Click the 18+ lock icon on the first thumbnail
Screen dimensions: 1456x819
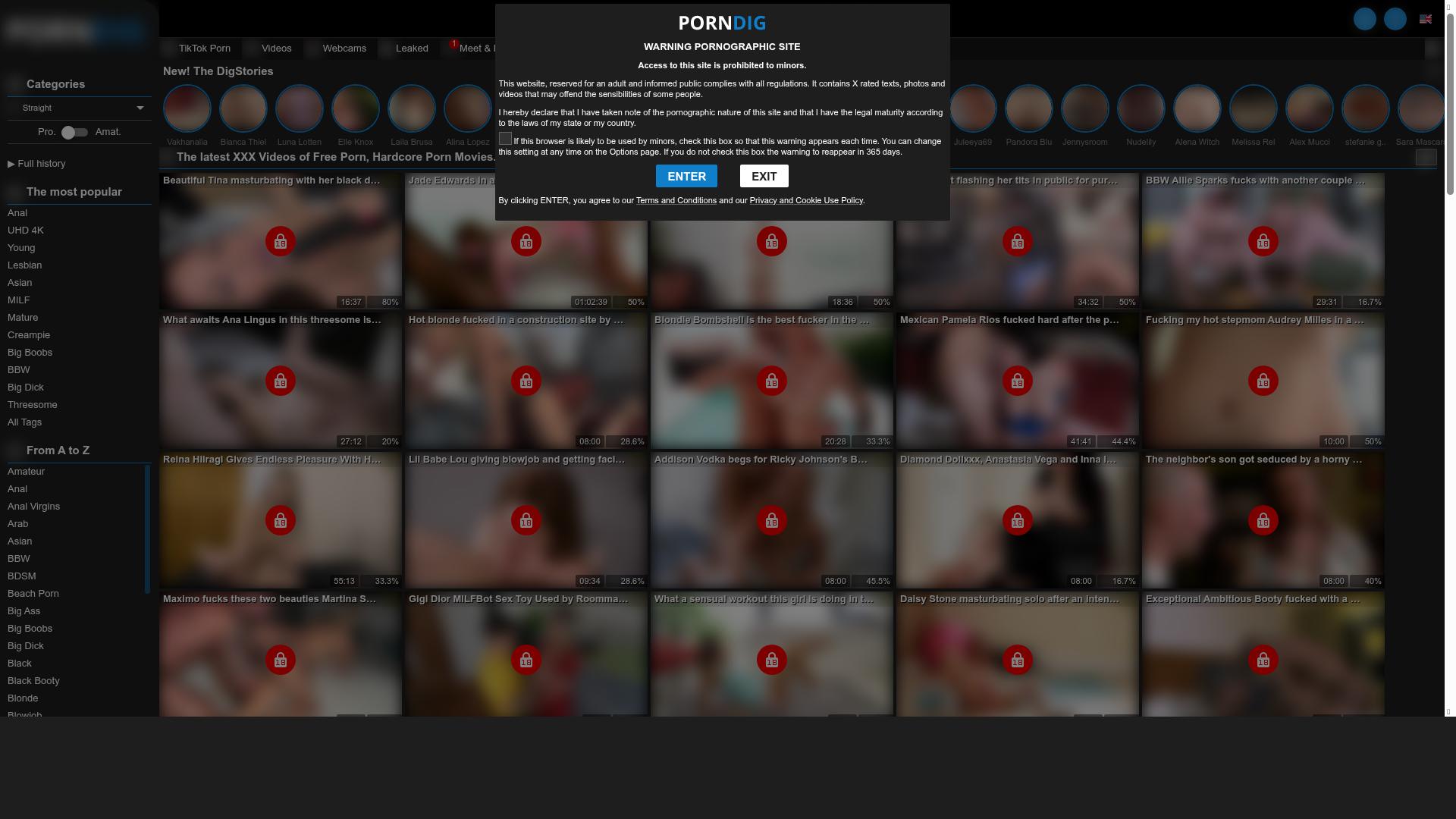(280, 241)
